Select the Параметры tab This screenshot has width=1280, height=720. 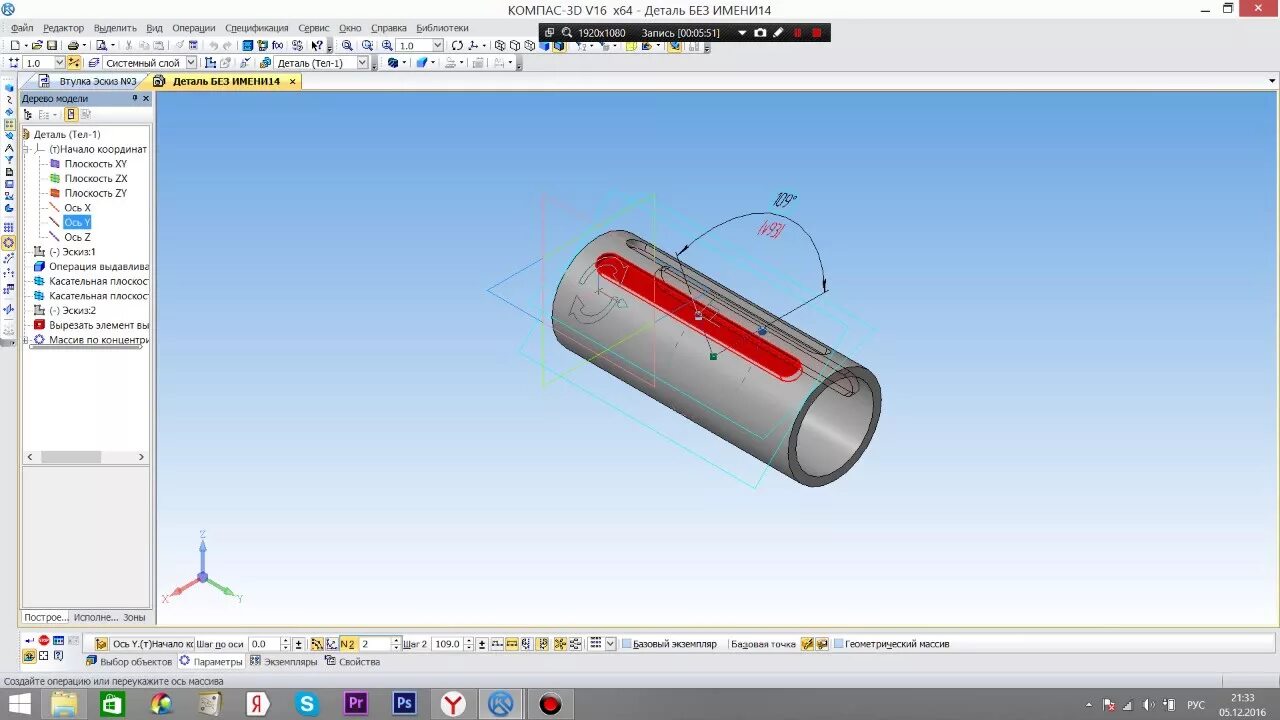tap(211, 662)
